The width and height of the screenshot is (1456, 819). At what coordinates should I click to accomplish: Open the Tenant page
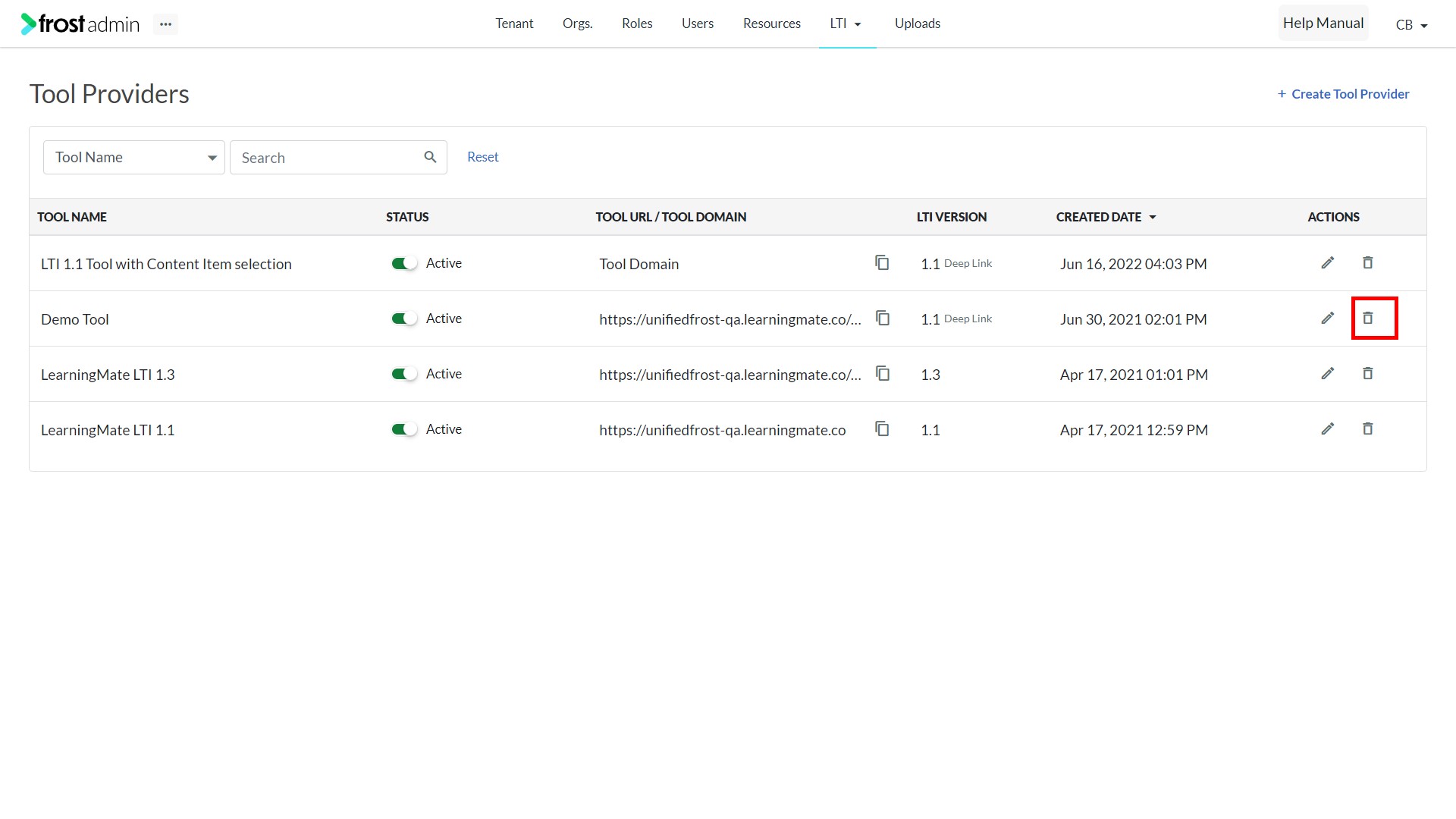coord(514,24)
